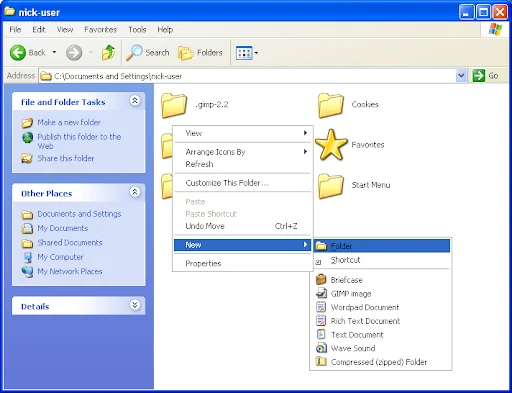Open the Help menu
The width and height of the screenshot is (512, 393).
click(165, 30)
